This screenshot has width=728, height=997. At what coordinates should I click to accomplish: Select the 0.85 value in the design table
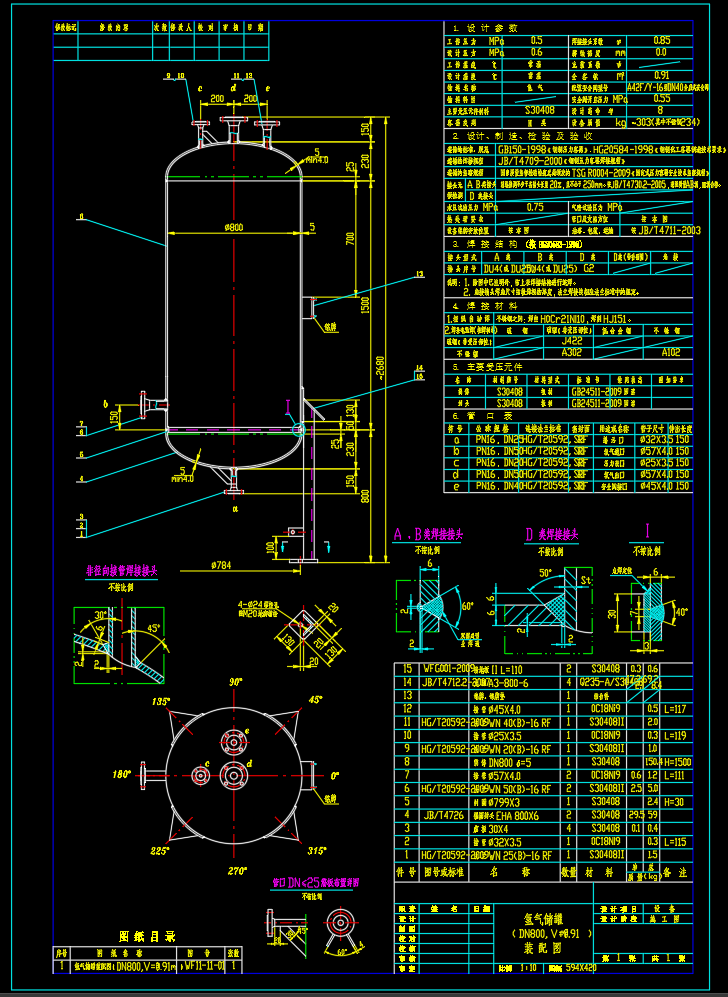pos(662,40)
